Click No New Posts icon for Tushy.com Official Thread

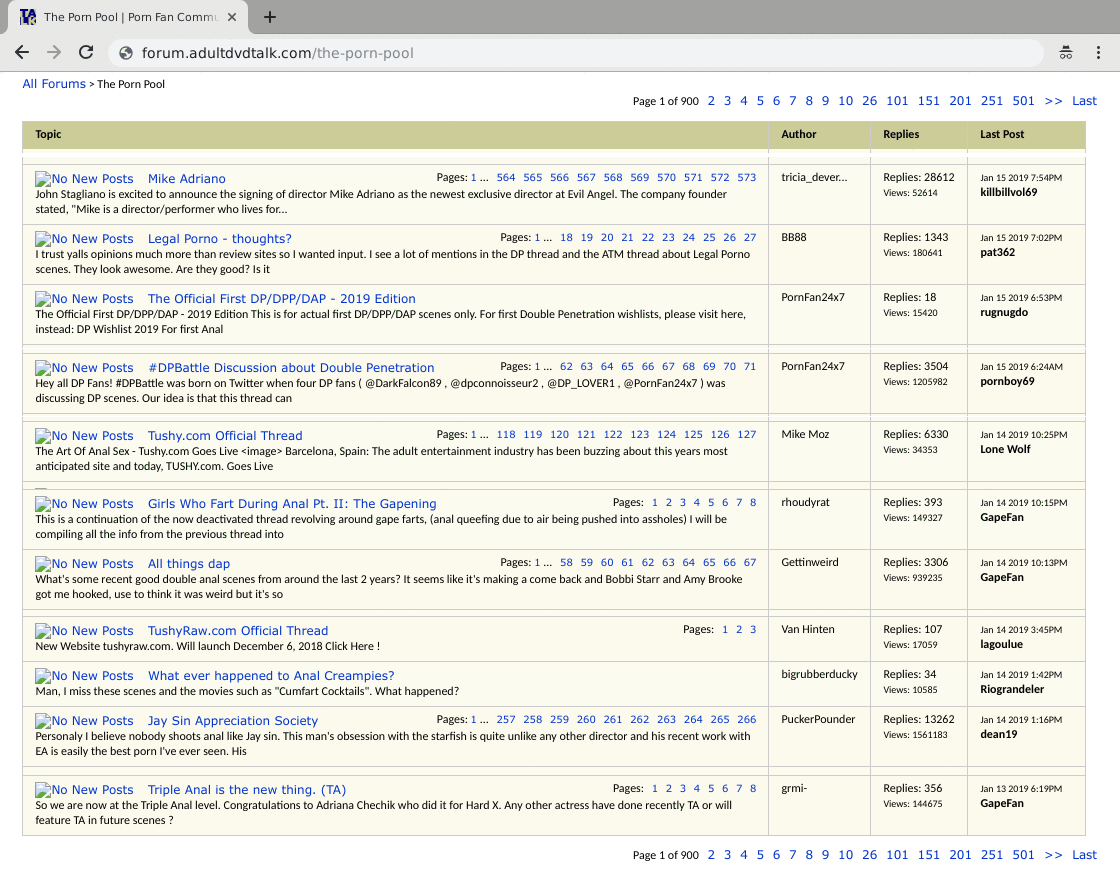tap(84, 436)
